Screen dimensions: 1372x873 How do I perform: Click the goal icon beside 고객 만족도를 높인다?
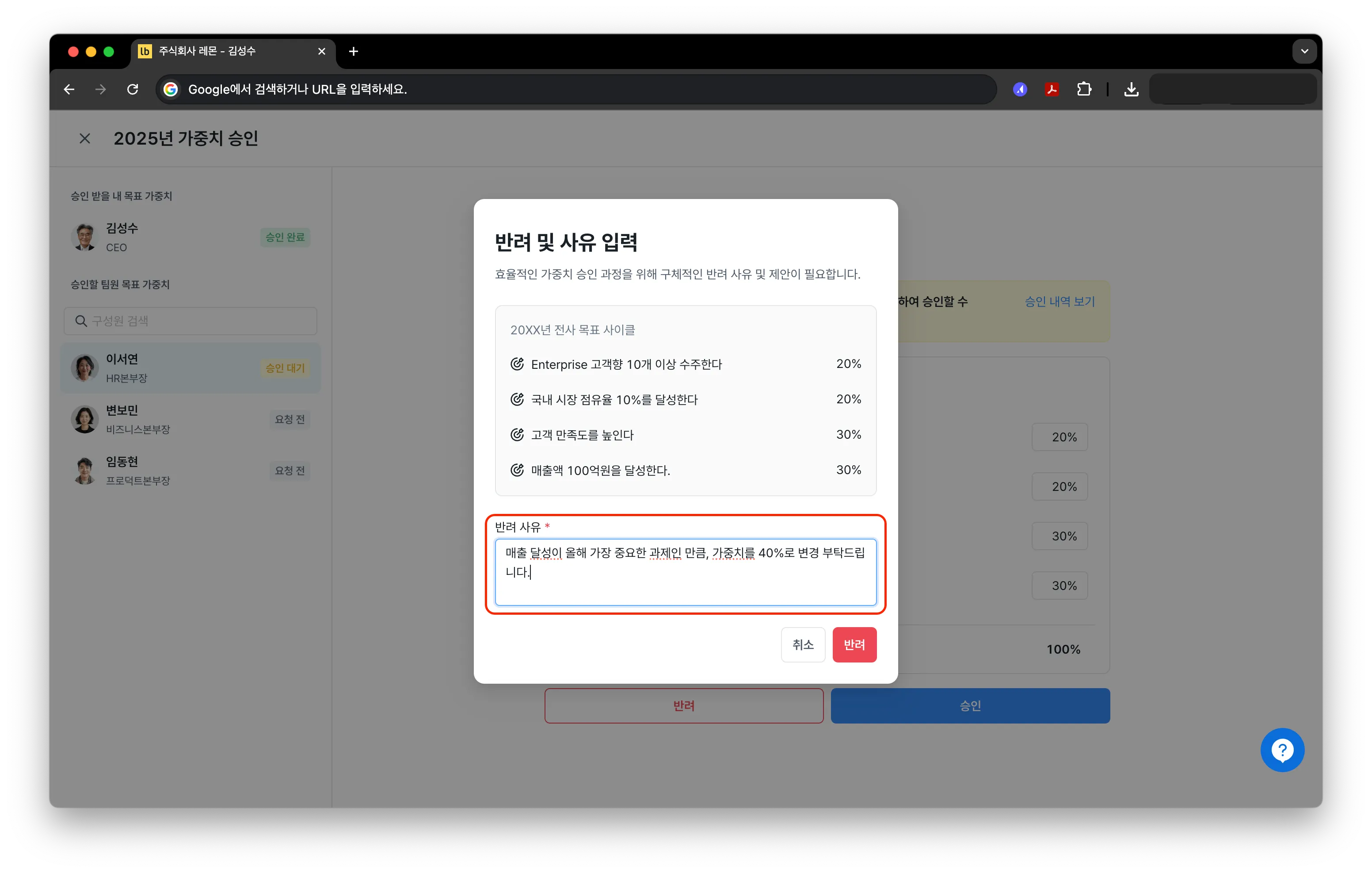coord(517,434)
